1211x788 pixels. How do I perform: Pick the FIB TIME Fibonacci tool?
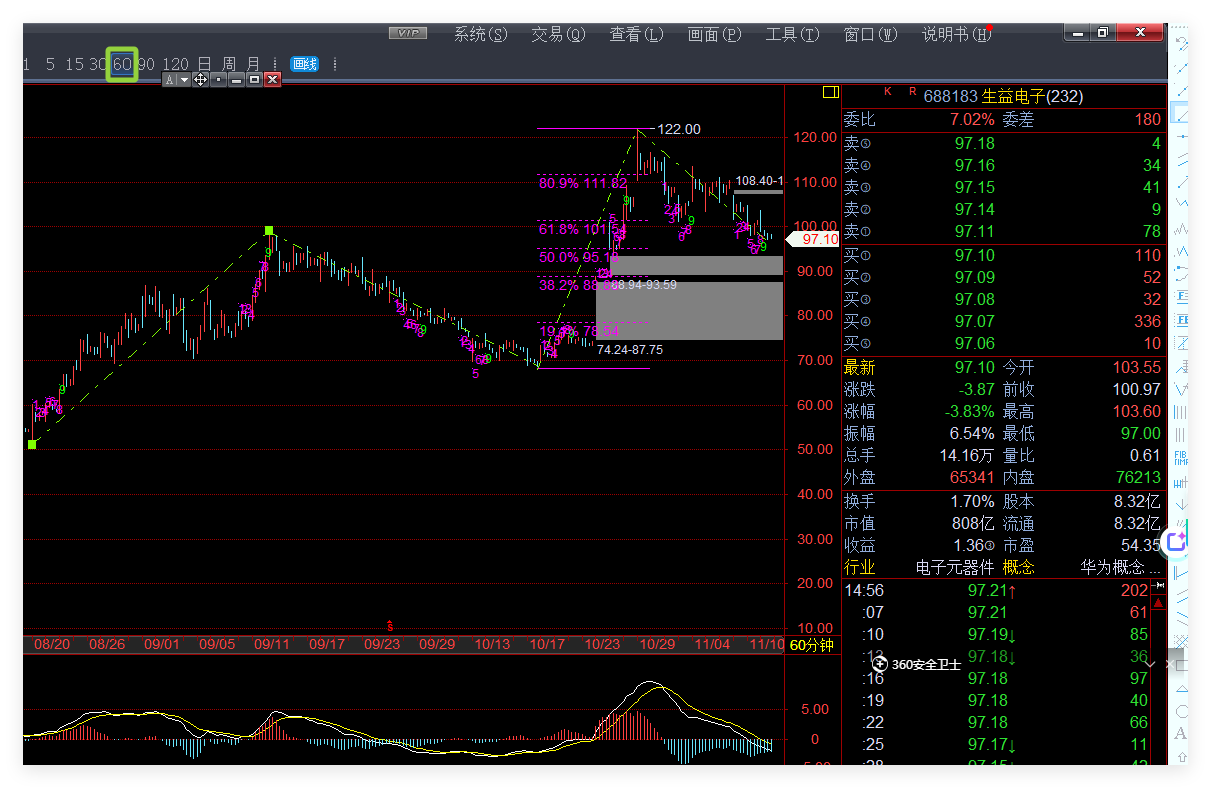(x=1180, y=458)
